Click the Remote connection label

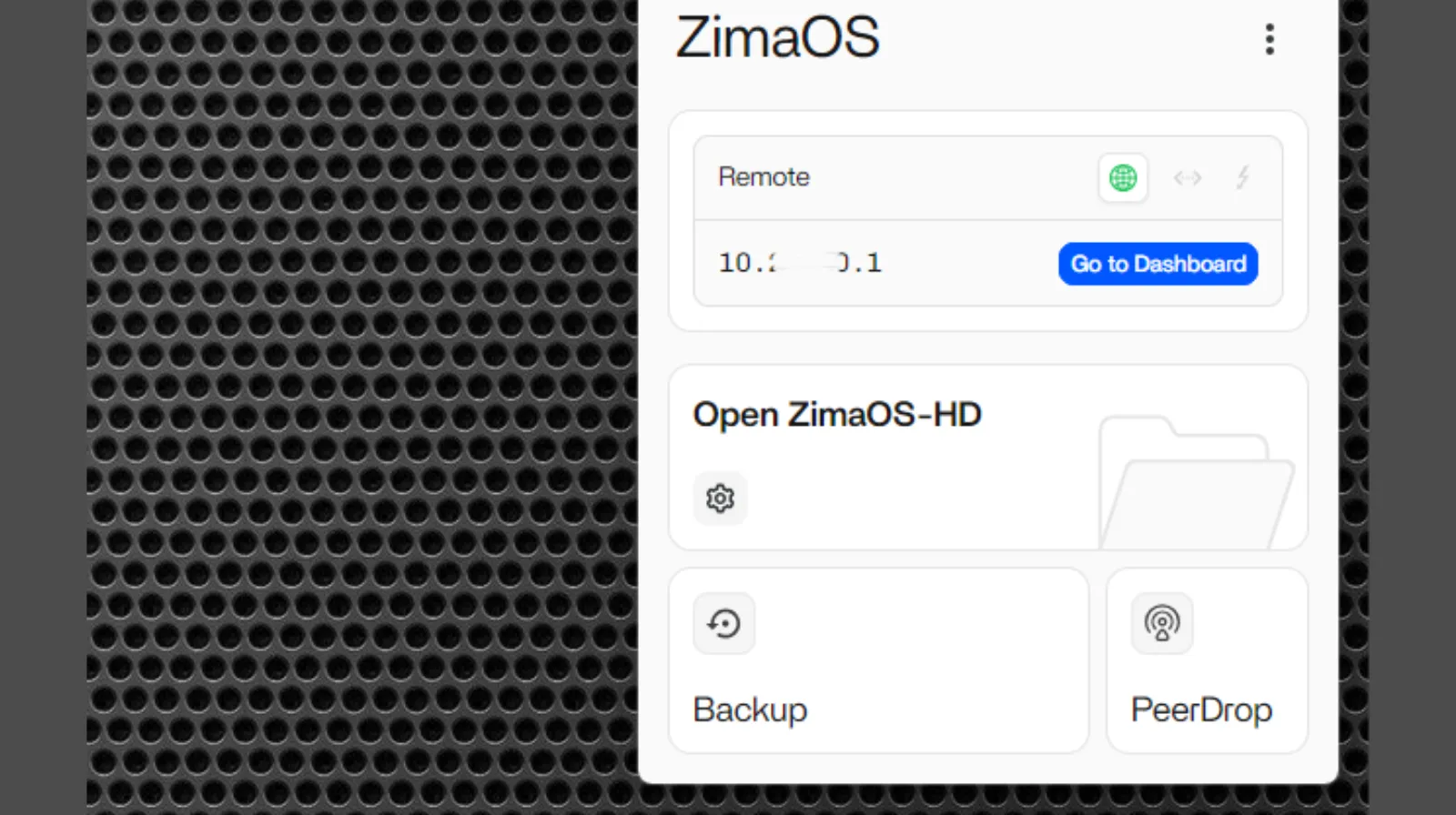coord(764,177)
